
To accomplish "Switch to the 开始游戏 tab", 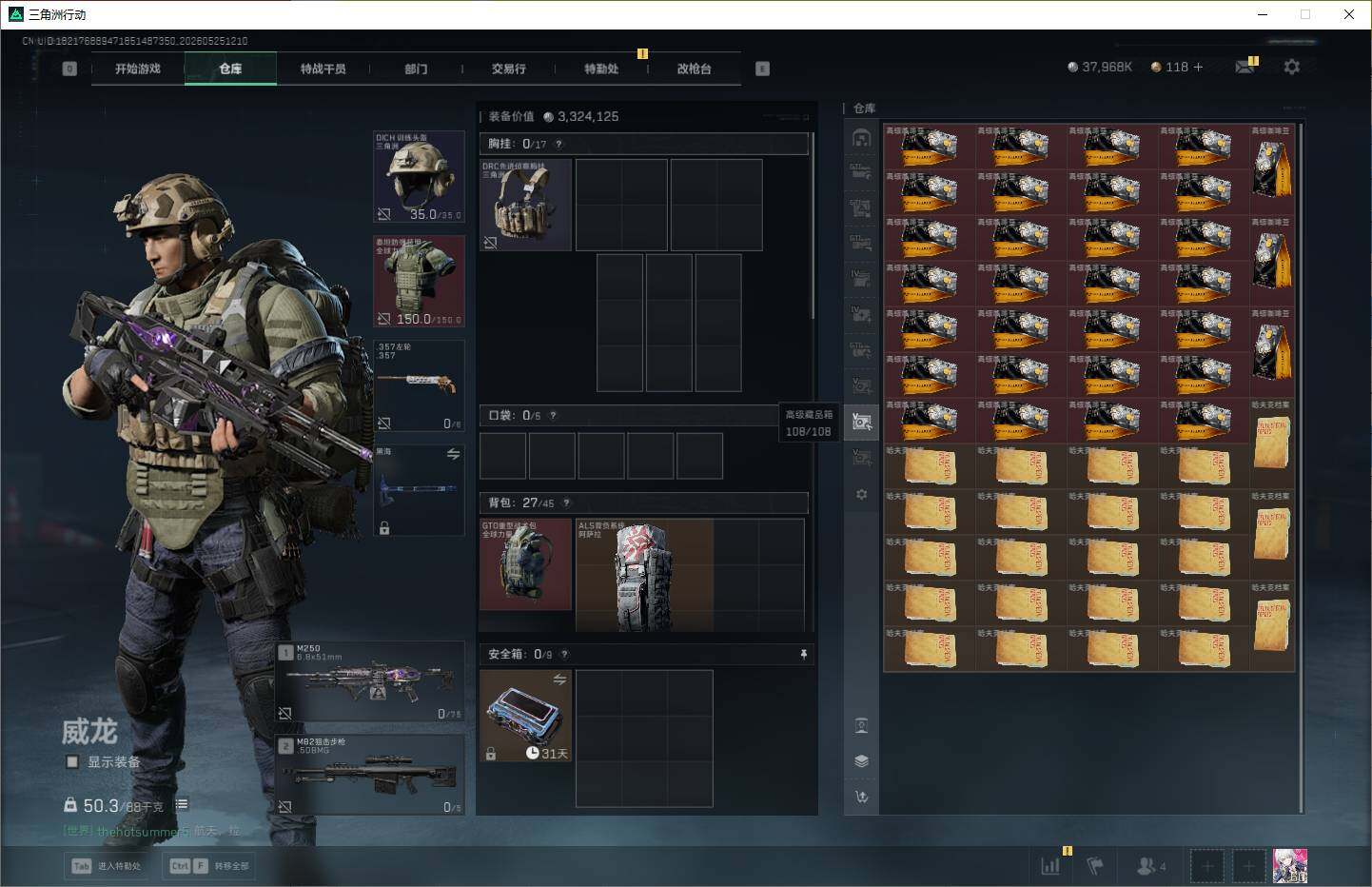I will coord(138,69).
